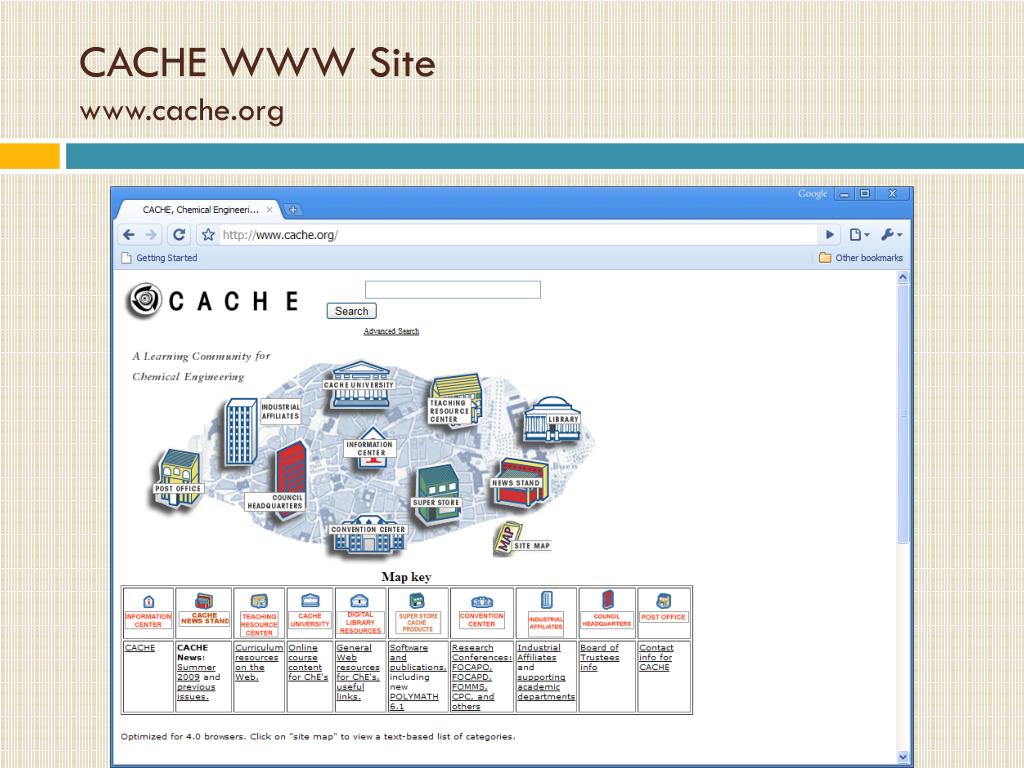Open the wrench settings menu
The width and height of the screenshot is (1024, 768).
click(891, 234)
